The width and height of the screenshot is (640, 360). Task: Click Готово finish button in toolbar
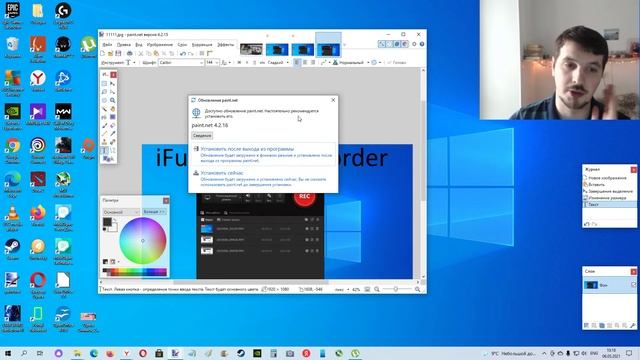(x=396, y=62)
